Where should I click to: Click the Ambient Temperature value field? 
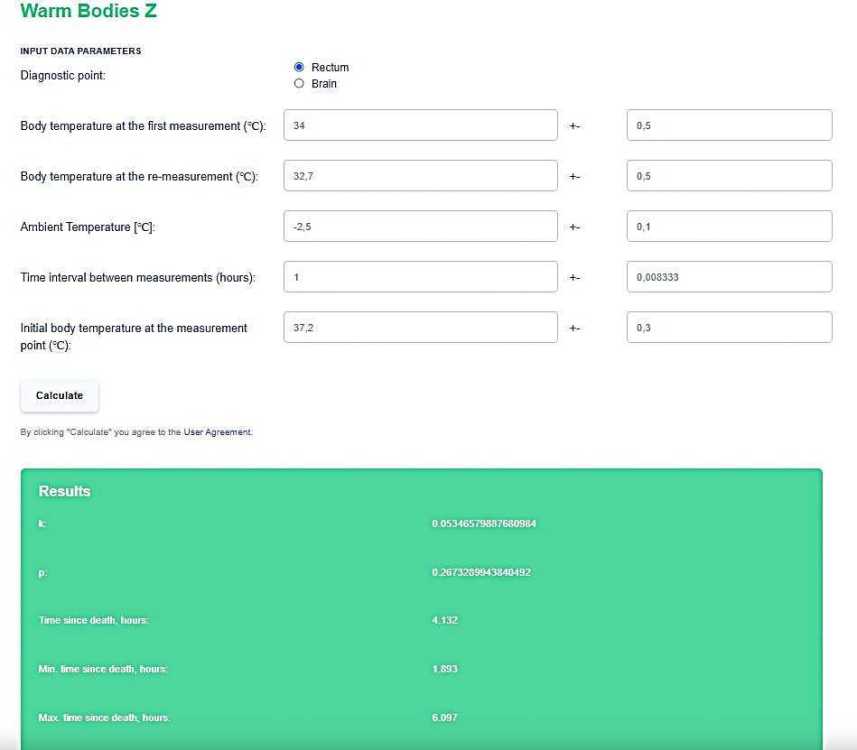pos(420,226)
